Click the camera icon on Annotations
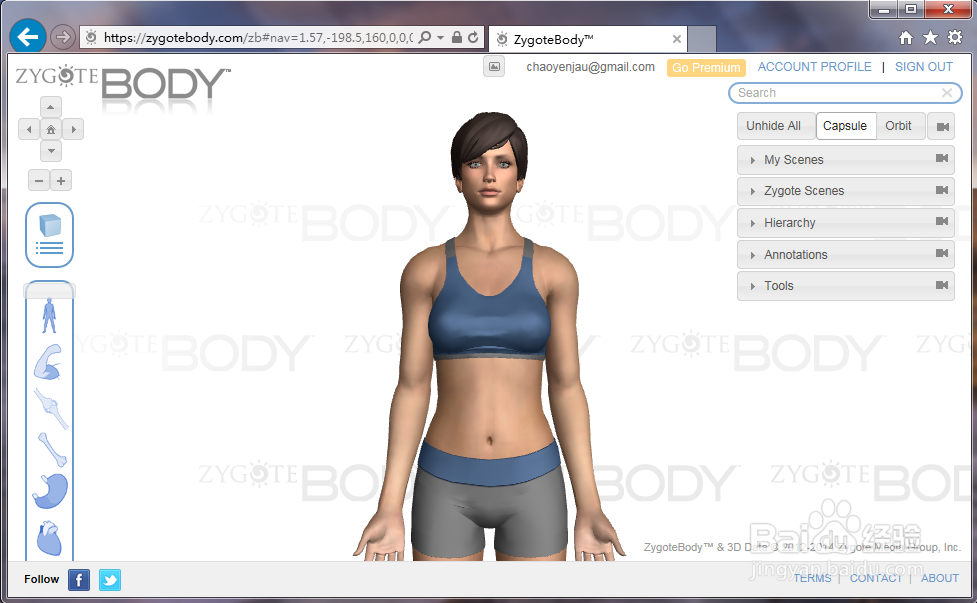 (941, 254)
